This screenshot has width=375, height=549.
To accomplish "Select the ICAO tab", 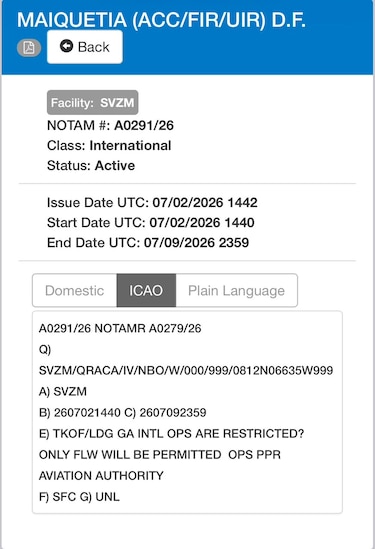I will pos(146,291).
